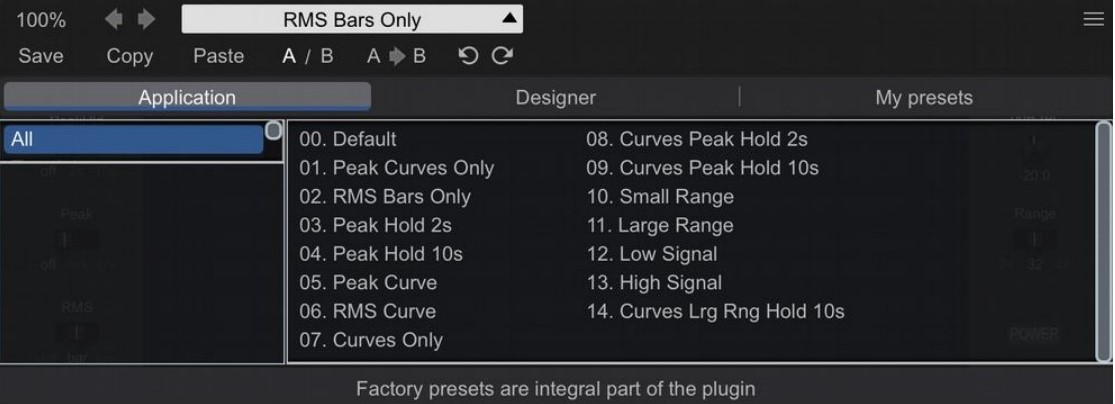The width and height of the screenshot is (1115, 404).
Task: Choose the 01. Peak Curves Only preset
Action: point(396,168)
